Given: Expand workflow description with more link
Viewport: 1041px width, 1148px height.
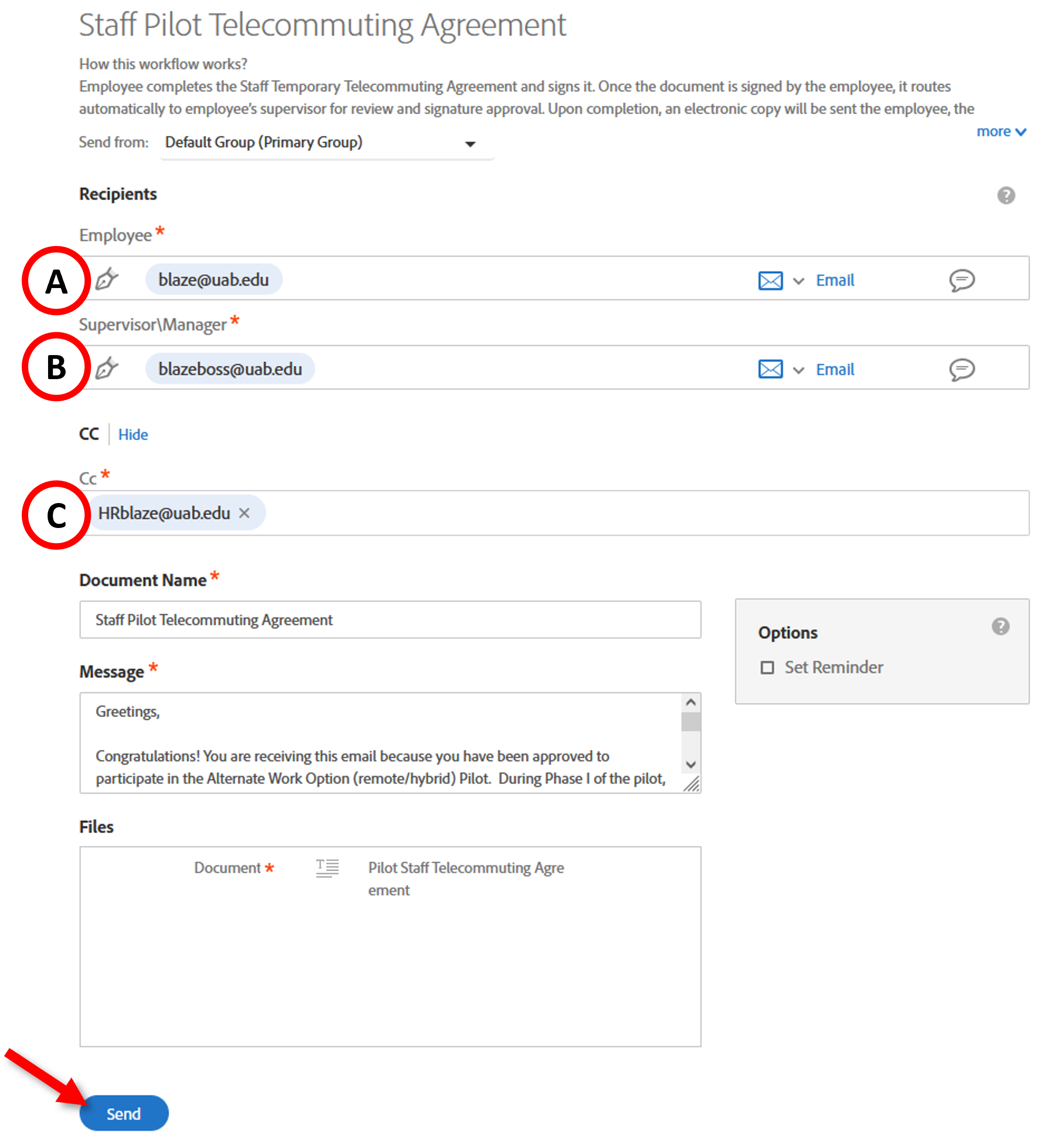Looking at the screenshot, I should 1001,132.
